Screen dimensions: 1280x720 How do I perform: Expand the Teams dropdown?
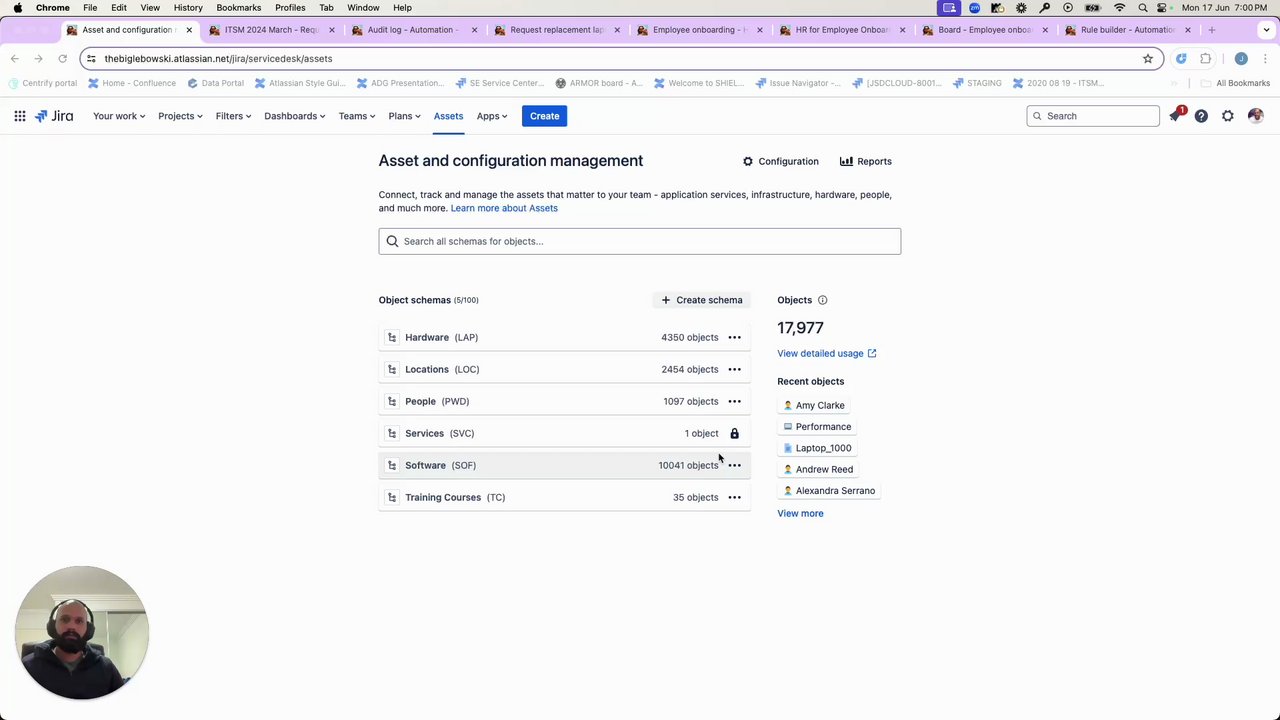coord(357,116)
